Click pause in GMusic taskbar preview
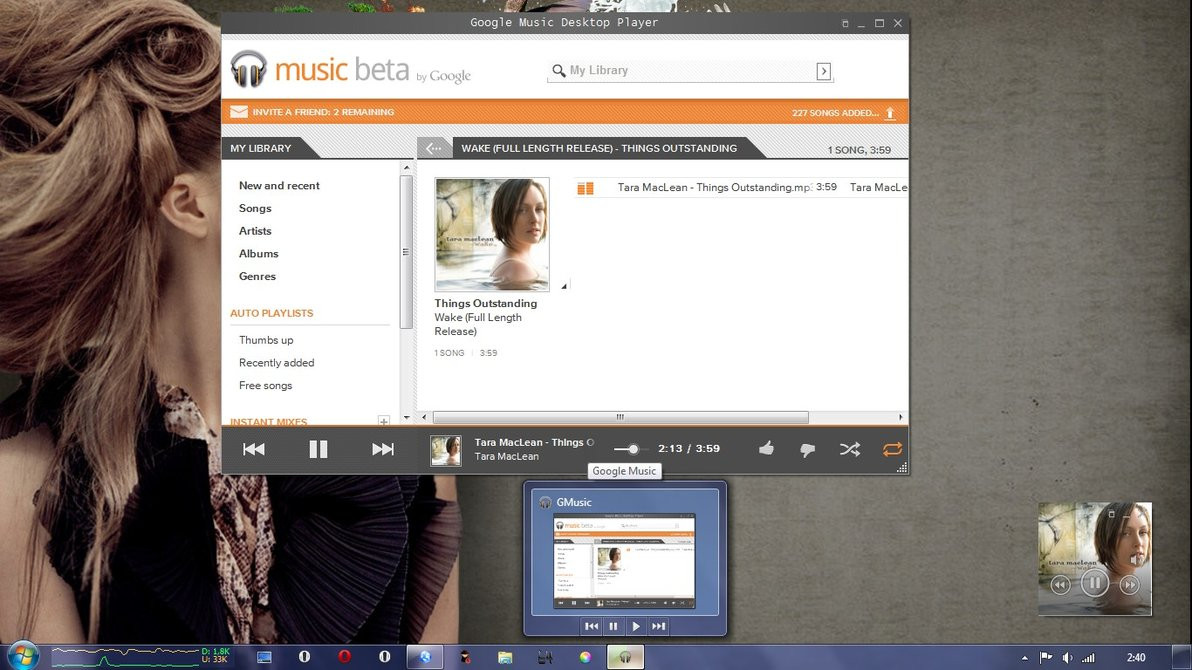This screenshot has width=1192, height=670. point(613,626)
